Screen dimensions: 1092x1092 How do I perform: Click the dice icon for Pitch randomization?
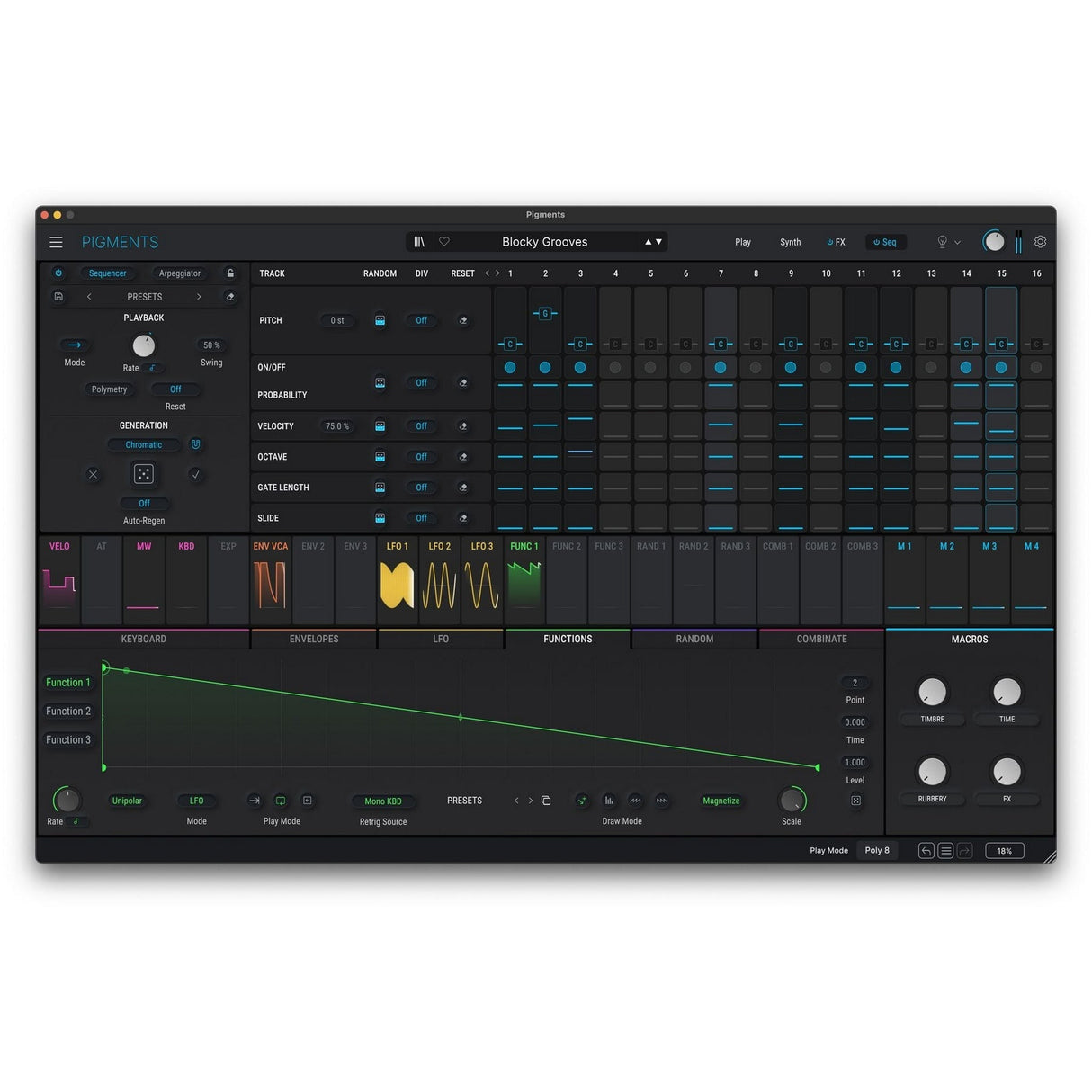coord(380,320)
